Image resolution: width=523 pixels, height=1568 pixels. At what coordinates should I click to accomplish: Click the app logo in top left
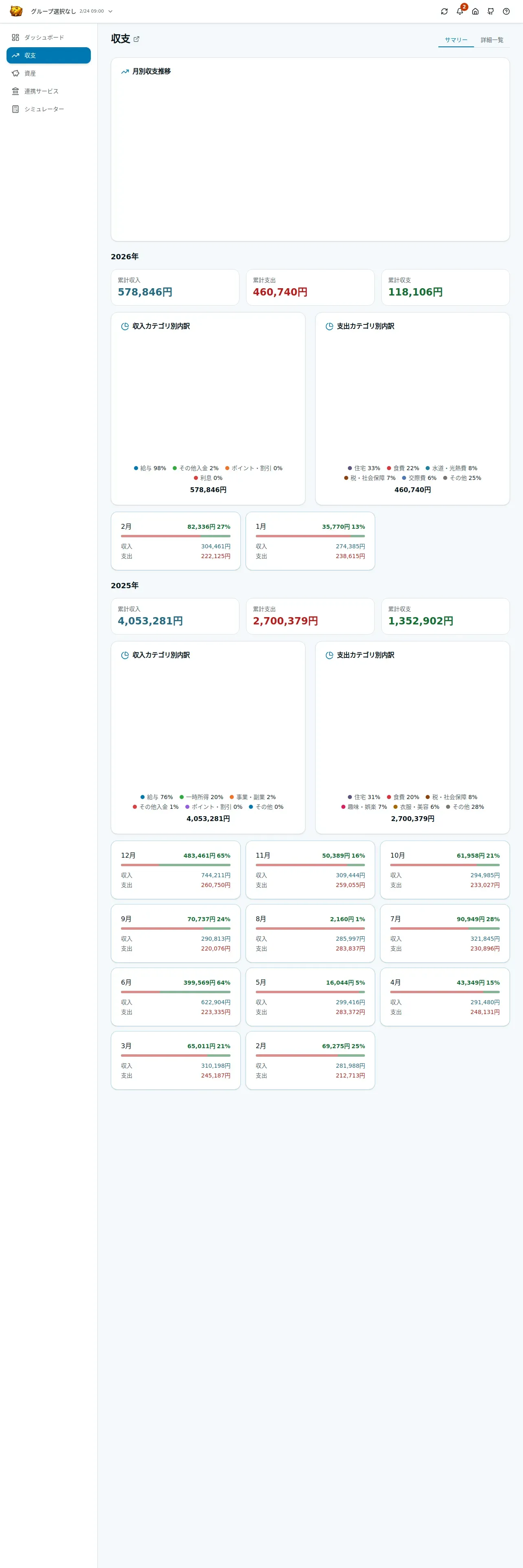(x=16, y=11)
